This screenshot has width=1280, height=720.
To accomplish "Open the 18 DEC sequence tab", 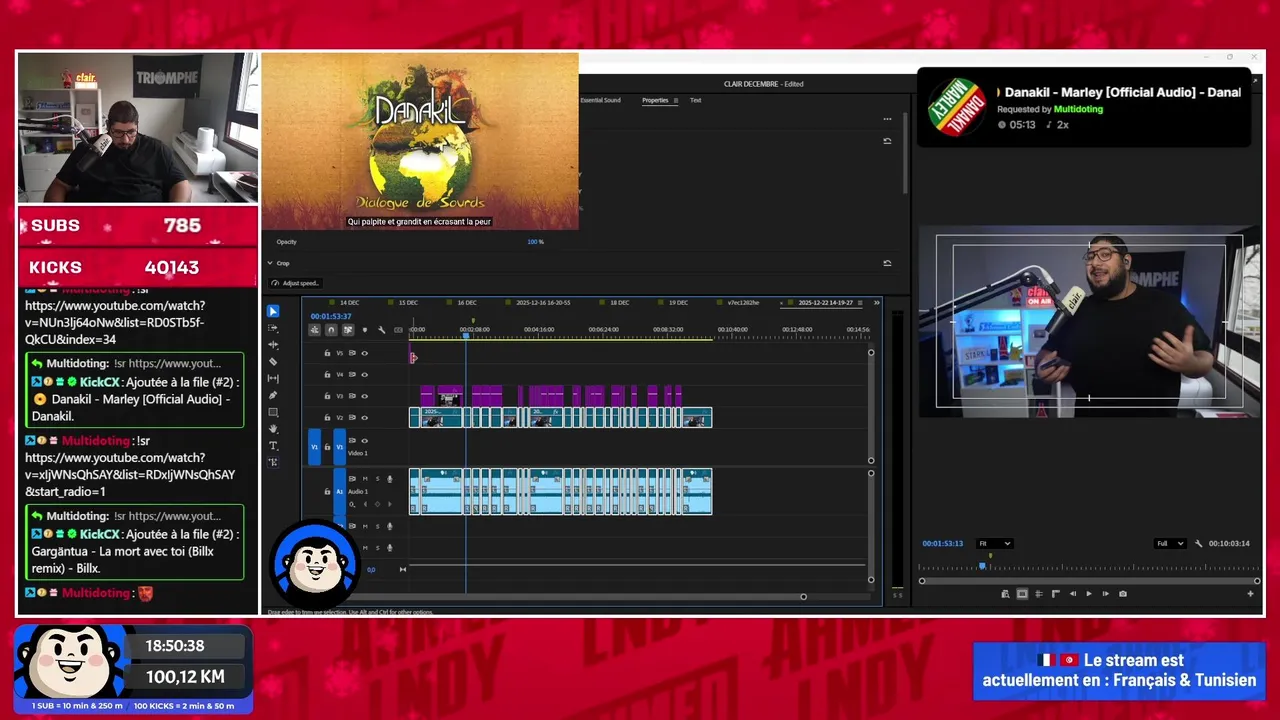I will [619, 302].
